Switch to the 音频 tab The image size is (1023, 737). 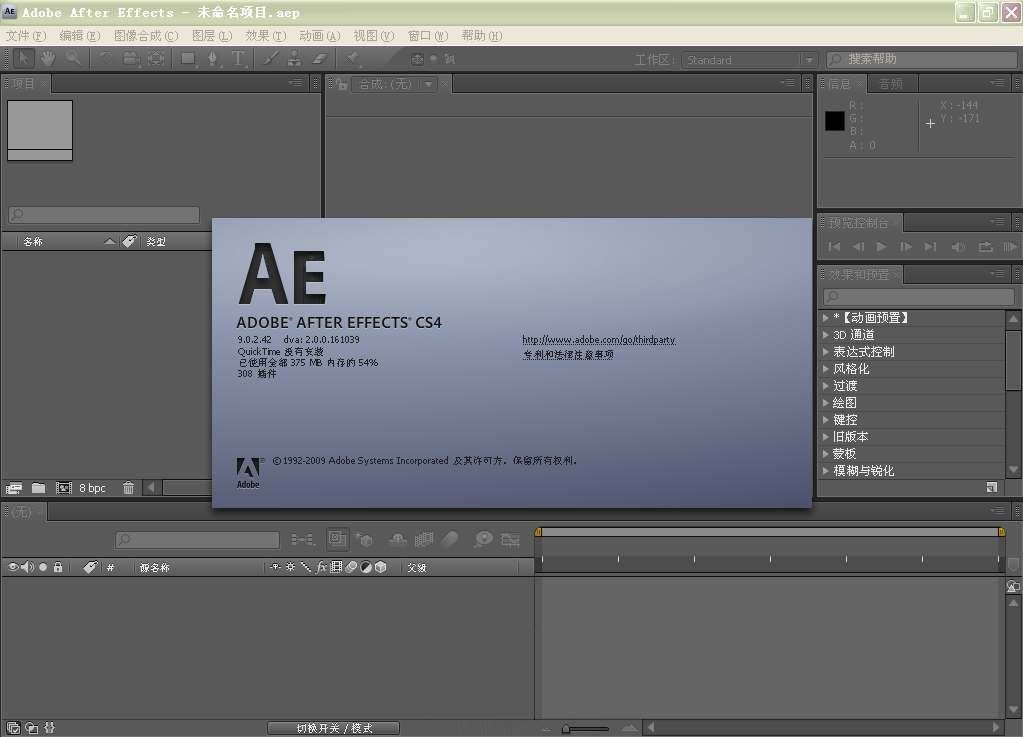point(890,84)
